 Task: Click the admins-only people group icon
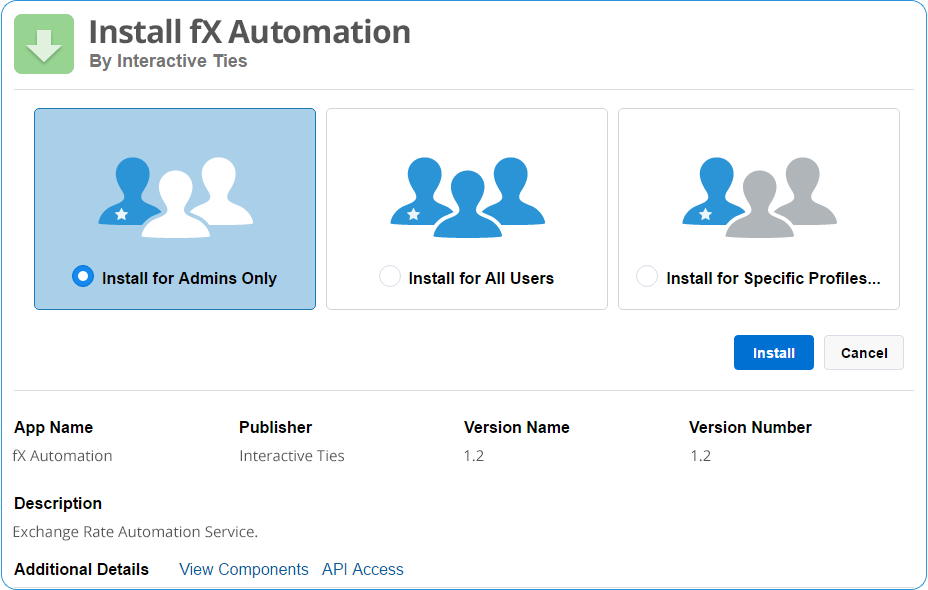(x=176, y=198)
